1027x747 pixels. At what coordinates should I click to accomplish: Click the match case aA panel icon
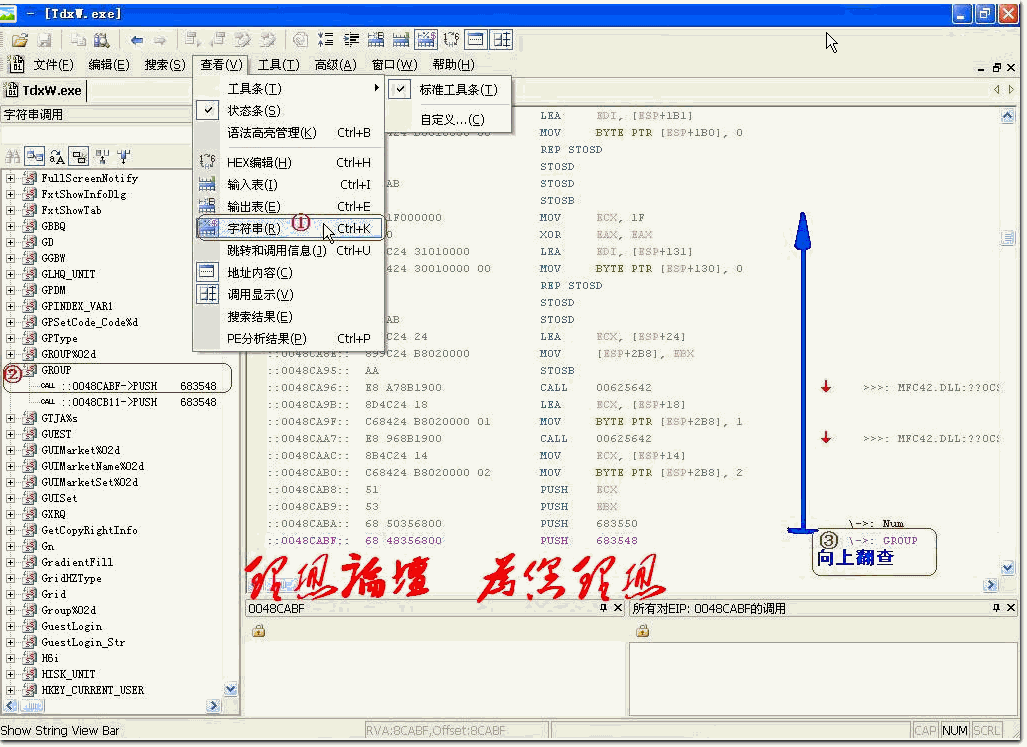[57, 156]
